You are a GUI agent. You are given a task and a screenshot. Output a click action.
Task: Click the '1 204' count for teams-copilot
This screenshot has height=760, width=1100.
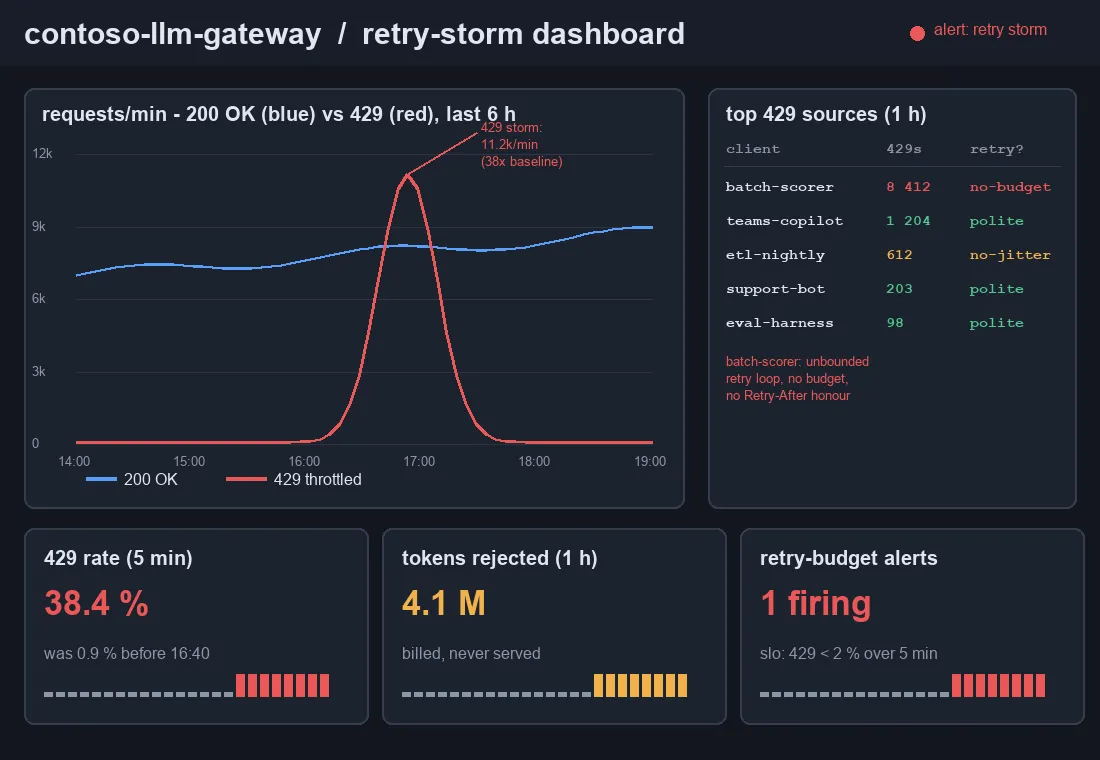coord(908,221)
